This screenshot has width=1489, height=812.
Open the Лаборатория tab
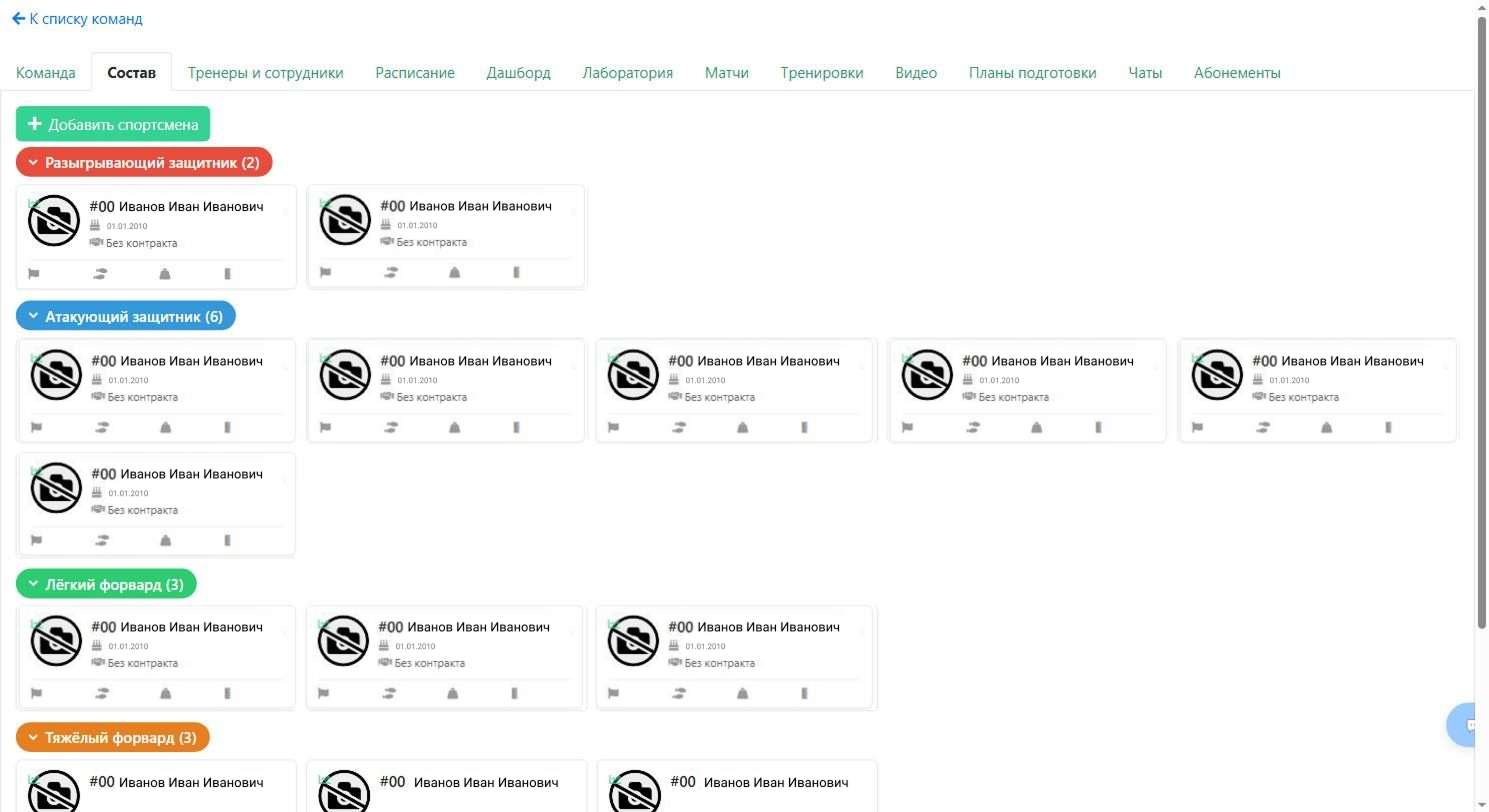628,73
